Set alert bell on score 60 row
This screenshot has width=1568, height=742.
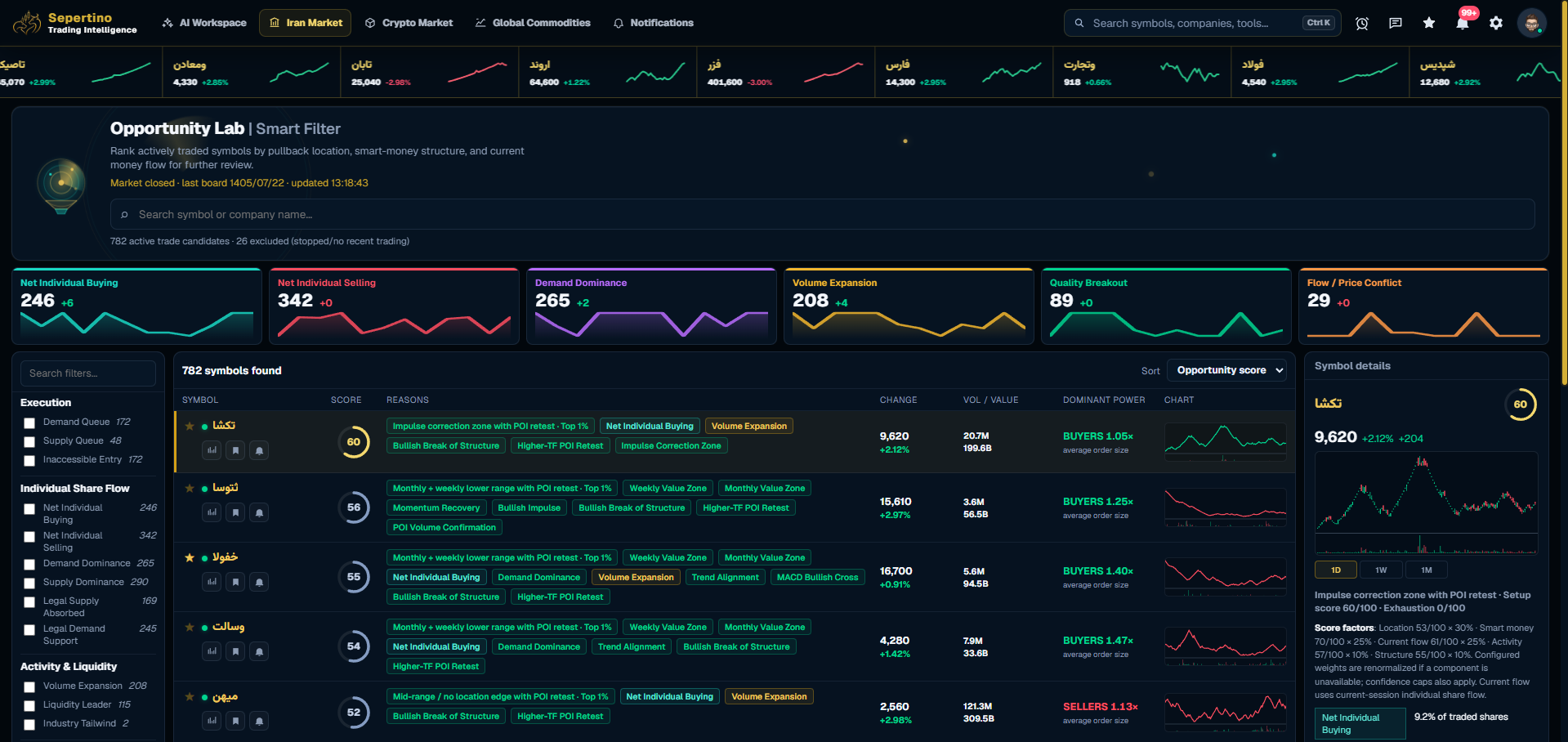click(259, 450)
